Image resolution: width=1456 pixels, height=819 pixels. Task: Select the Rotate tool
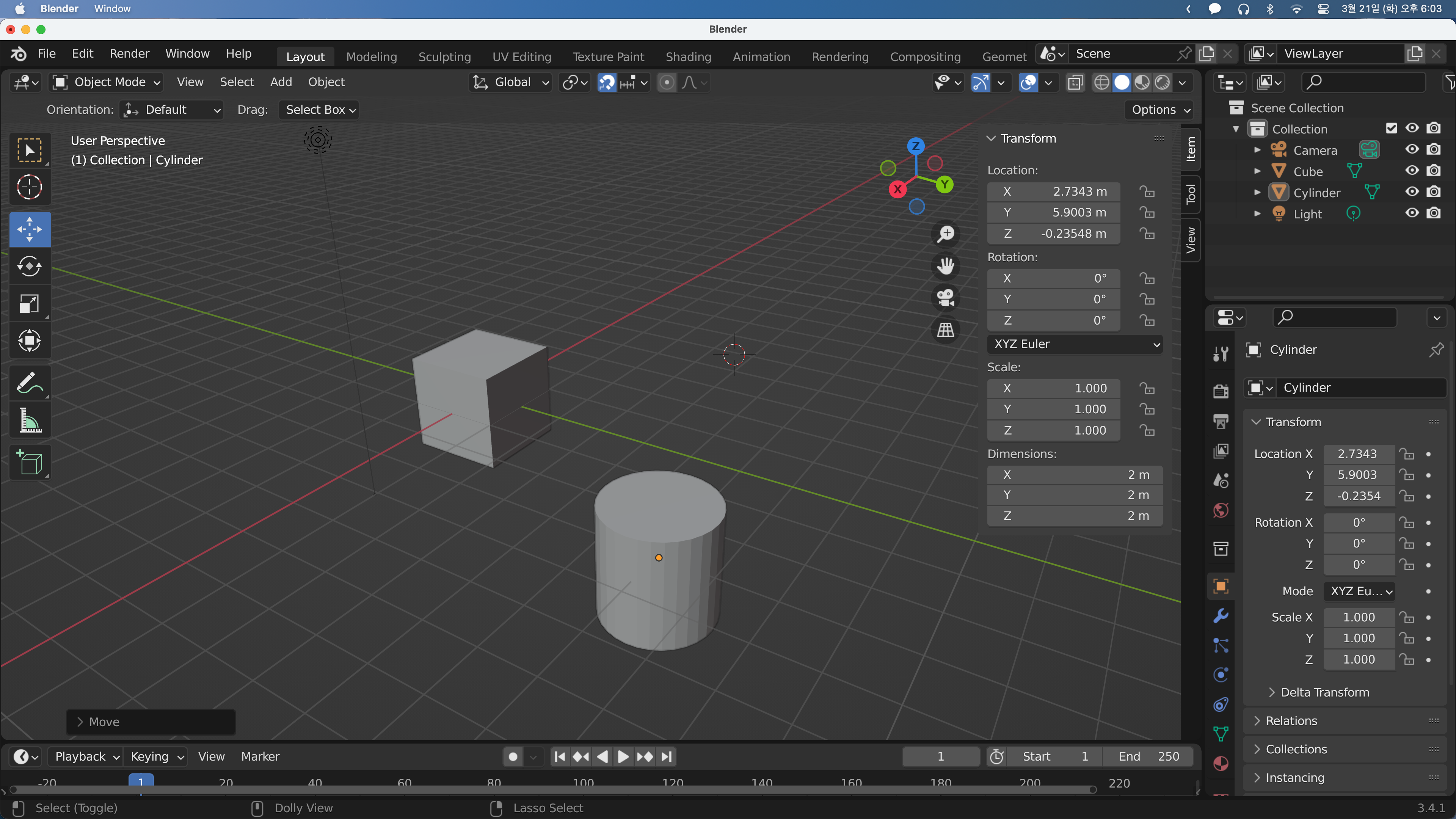click(x=30, y=266)
